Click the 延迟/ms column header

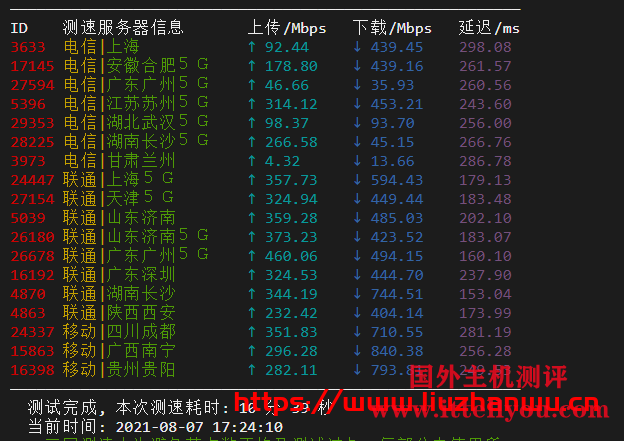point(489,28)
